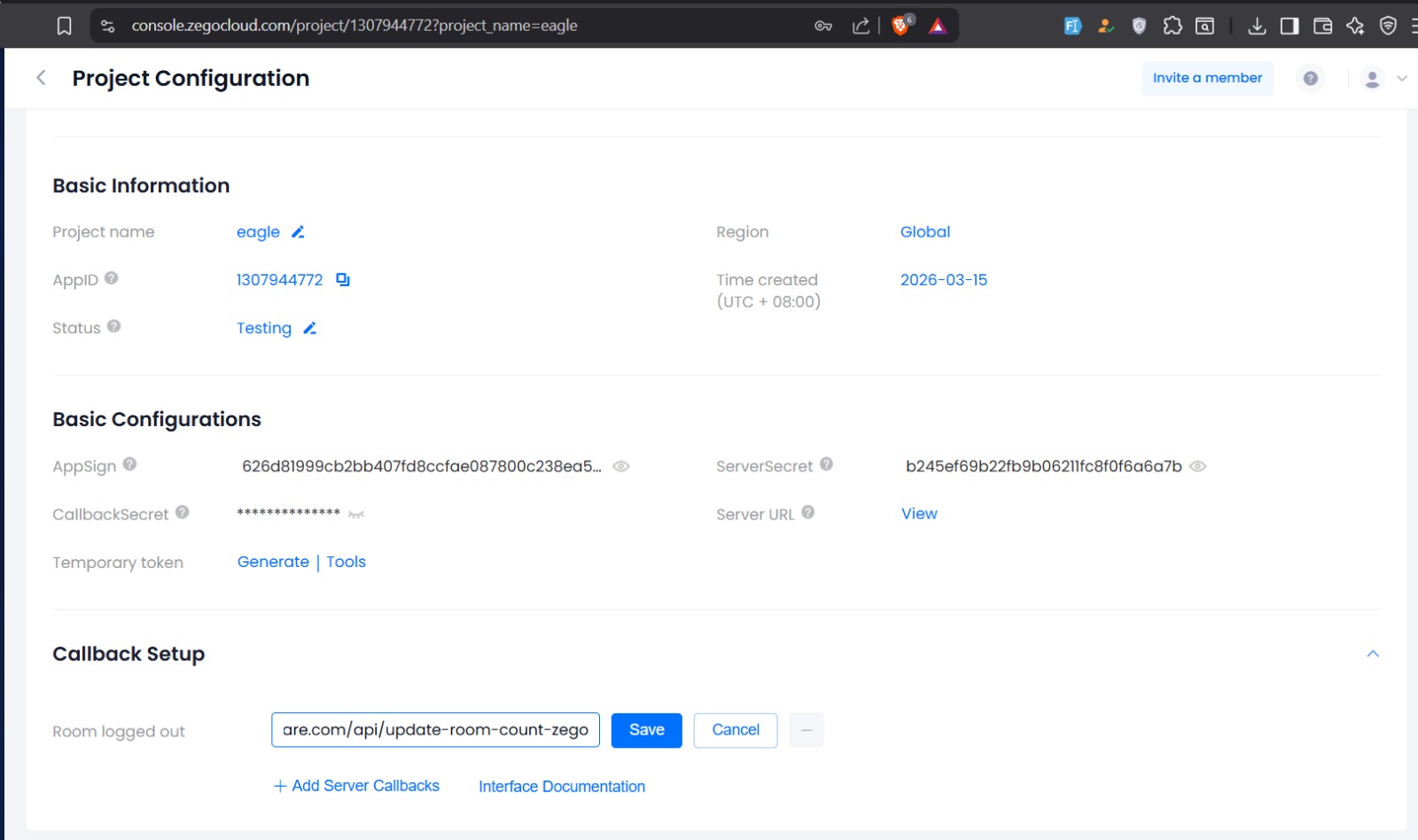The height and width of the screenshot is (840, 1418).
Task: Open site settings icon in address bar
Action: click(x=108, y=26)
